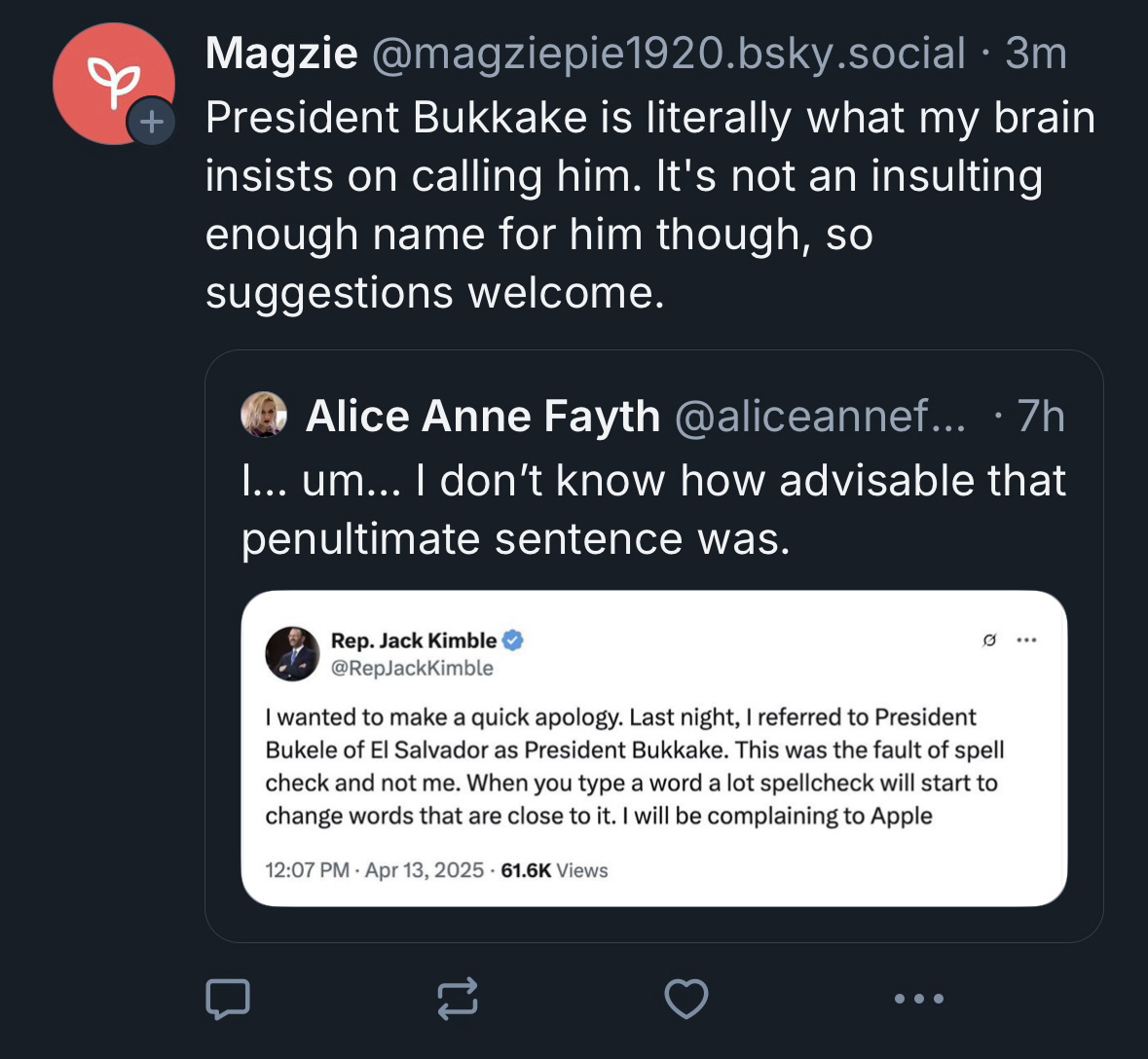Click the truncated @aliceannef handle

pos(820,417)
